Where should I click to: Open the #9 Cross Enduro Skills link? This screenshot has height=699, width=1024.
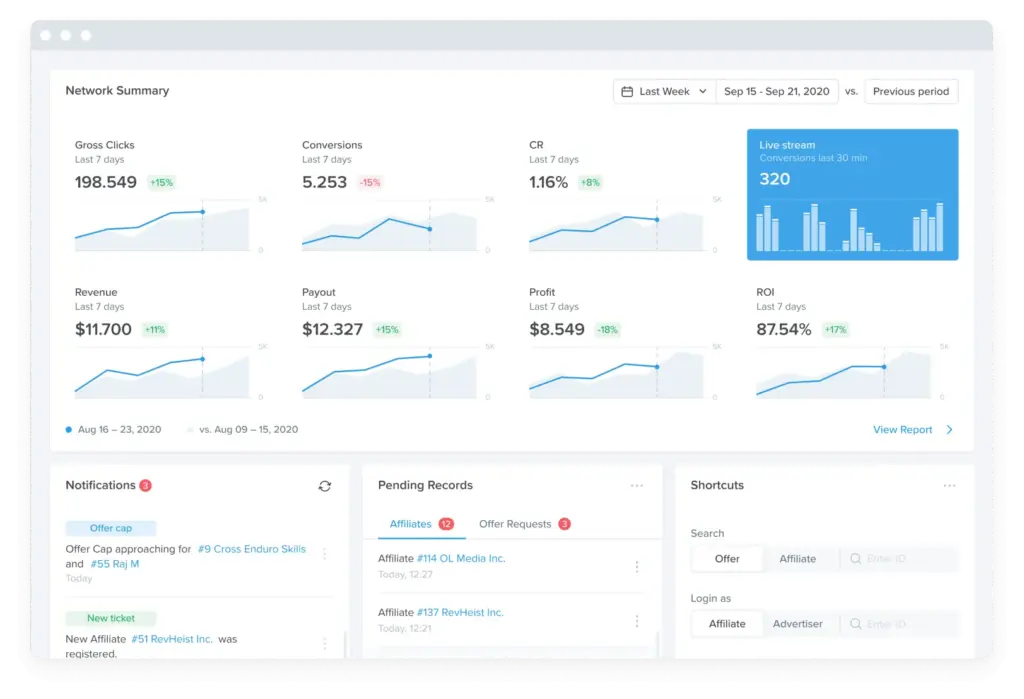pyautogui.click(x=251, y=549)
